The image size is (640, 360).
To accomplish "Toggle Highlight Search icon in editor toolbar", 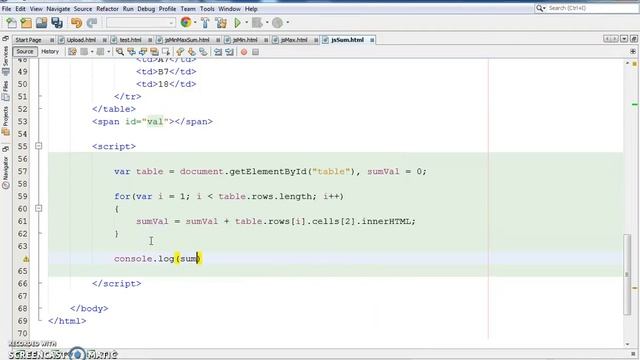I will coord(154,52).
